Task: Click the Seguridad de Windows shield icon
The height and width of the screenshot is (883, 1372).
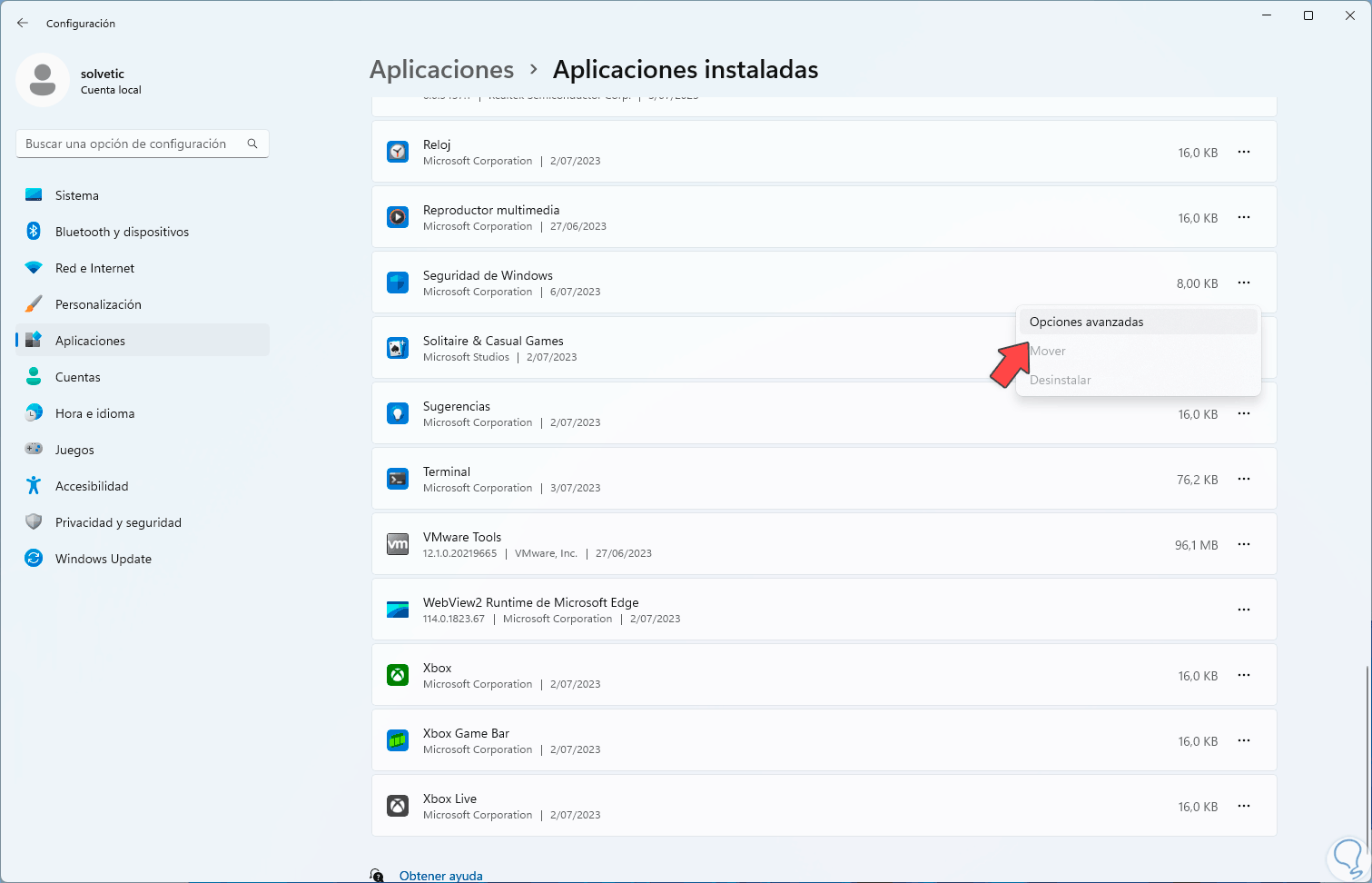Action: click(x=398, y=283)
